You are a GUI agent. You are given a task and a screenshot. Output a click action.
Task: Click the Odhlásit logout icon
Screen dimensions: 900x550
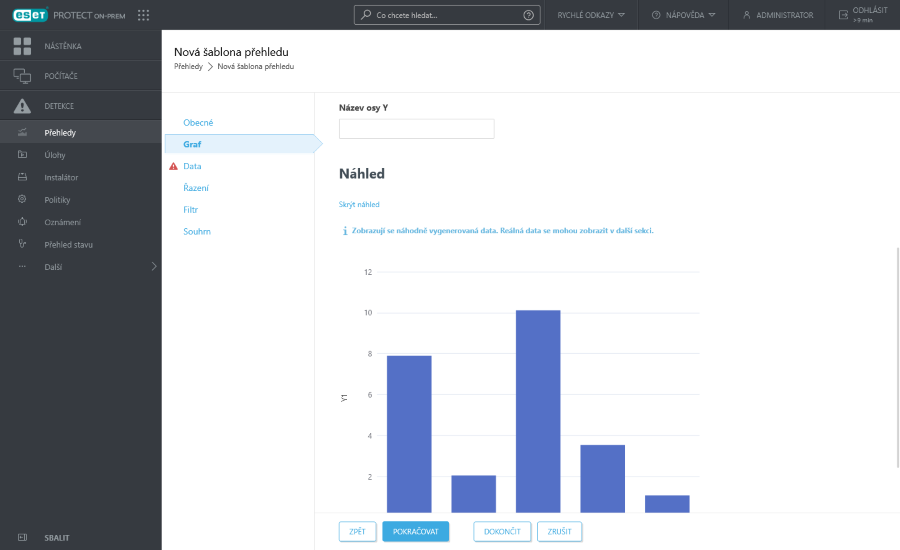843,15
